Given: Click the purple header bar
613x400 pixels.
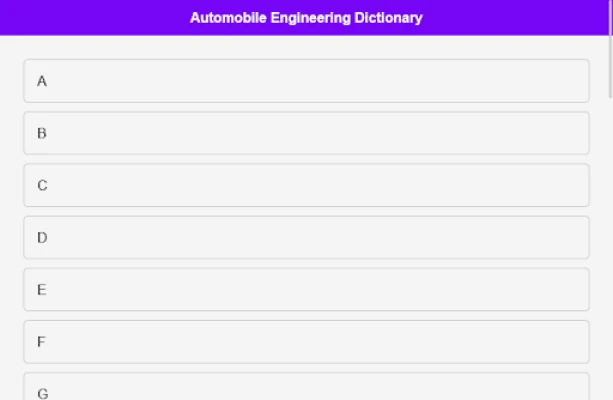Looking at the screenshot, I should (100, 18).
